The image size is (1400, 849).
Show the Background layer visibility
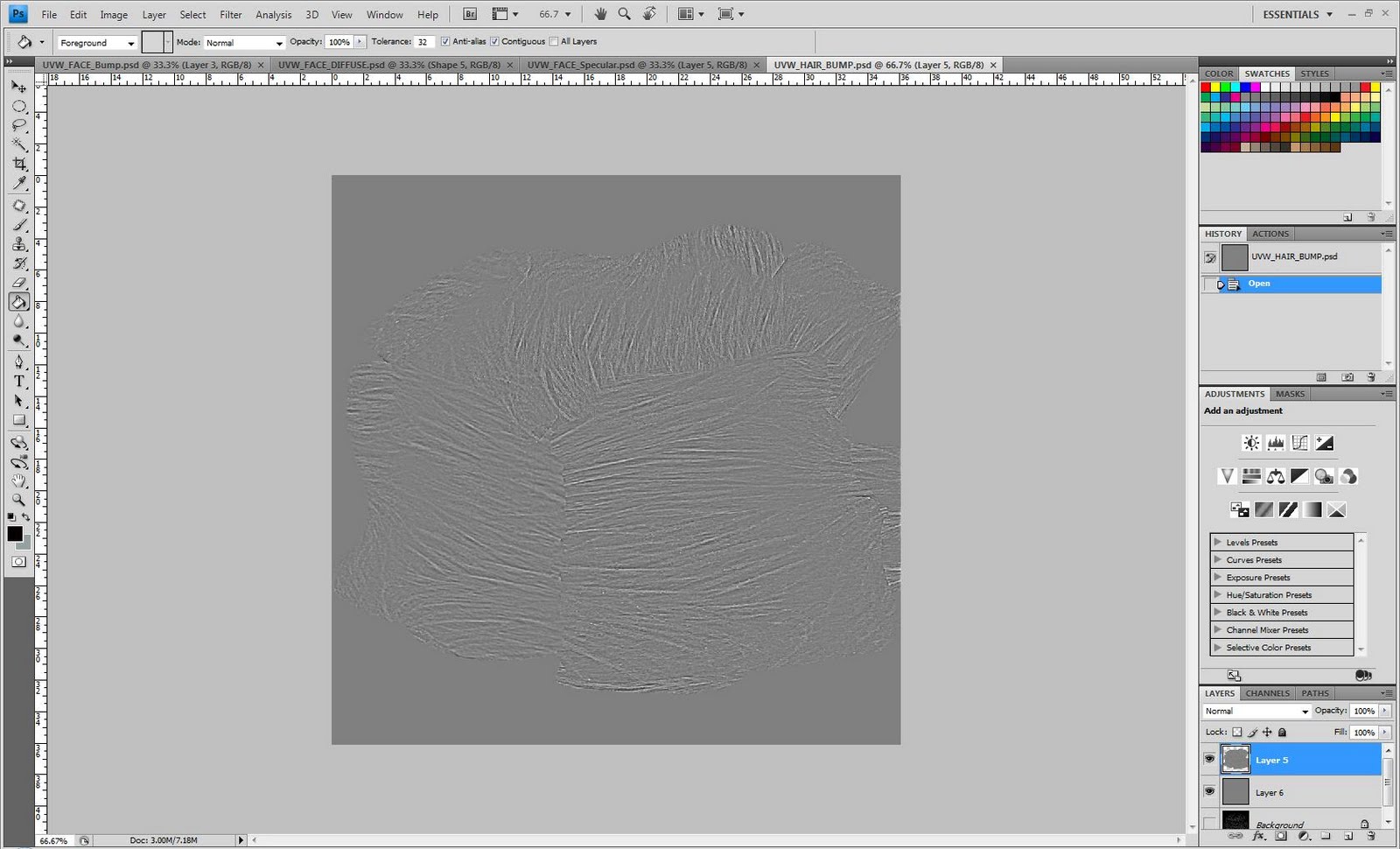1209,823
